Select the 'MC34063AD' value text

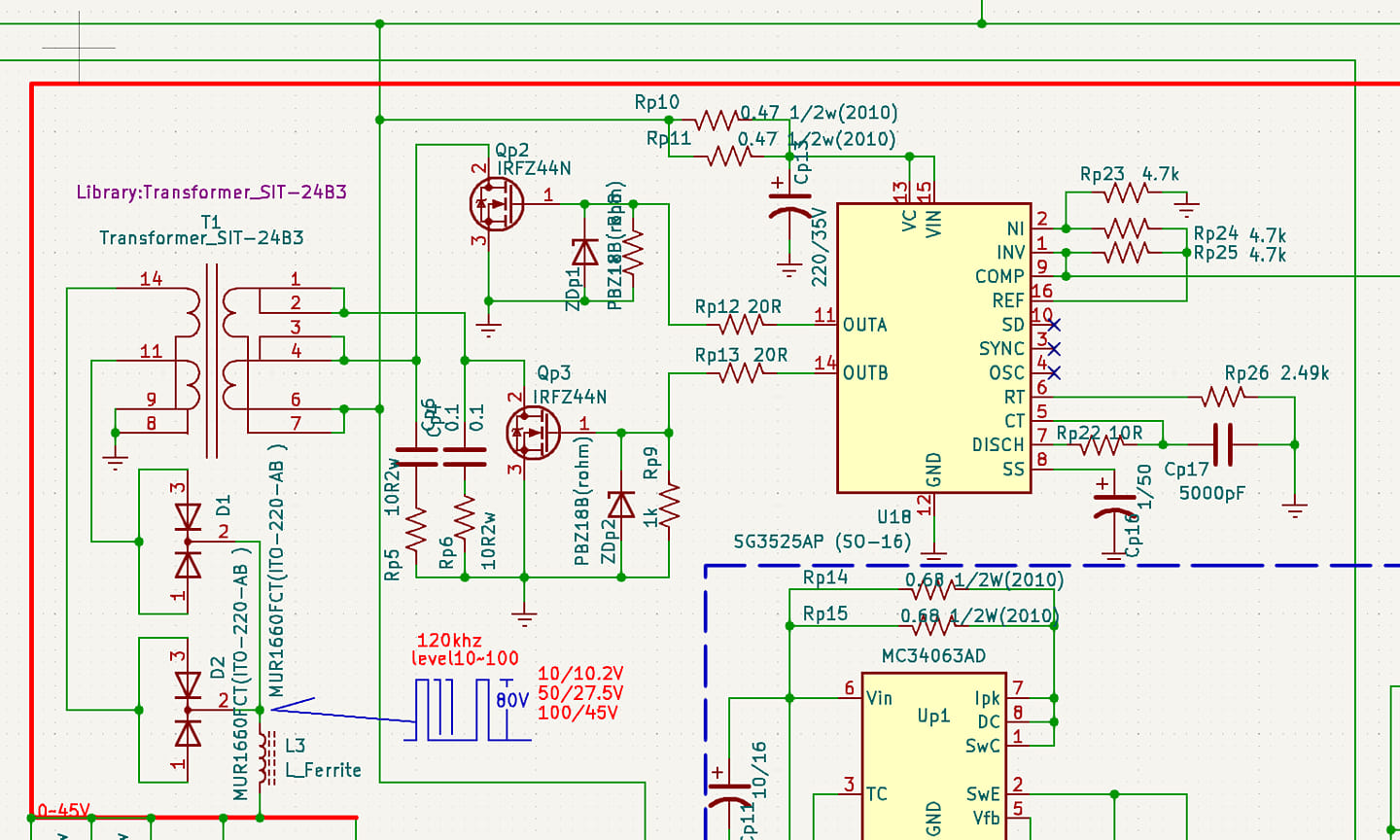933,656
